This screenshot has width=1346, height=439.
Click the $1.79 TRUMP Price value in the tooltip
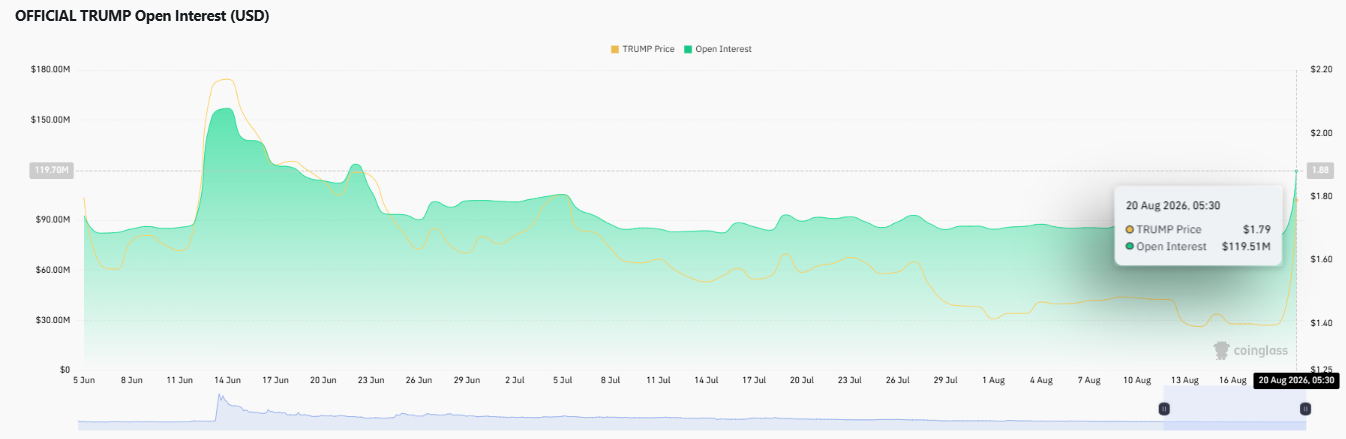point(1256,229)
